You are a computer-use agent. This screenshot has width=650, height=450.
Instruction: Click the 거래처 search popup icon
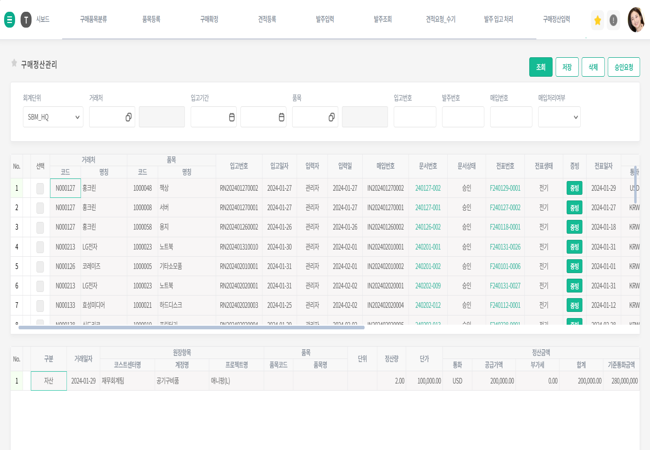coord(128,117)
